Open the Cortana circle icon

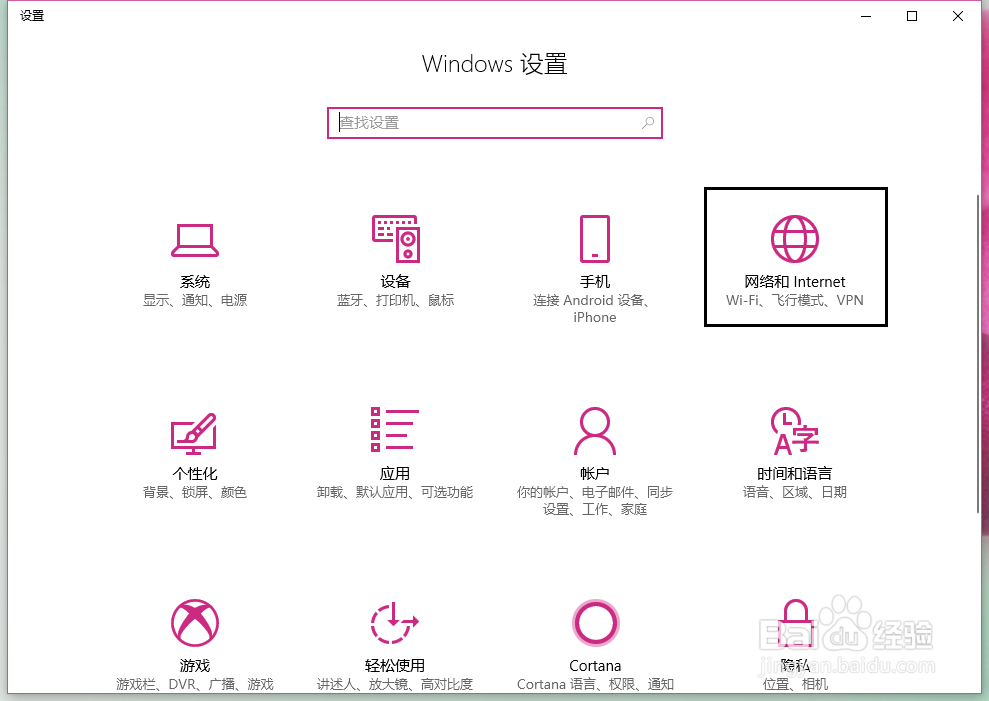(595, 623)
